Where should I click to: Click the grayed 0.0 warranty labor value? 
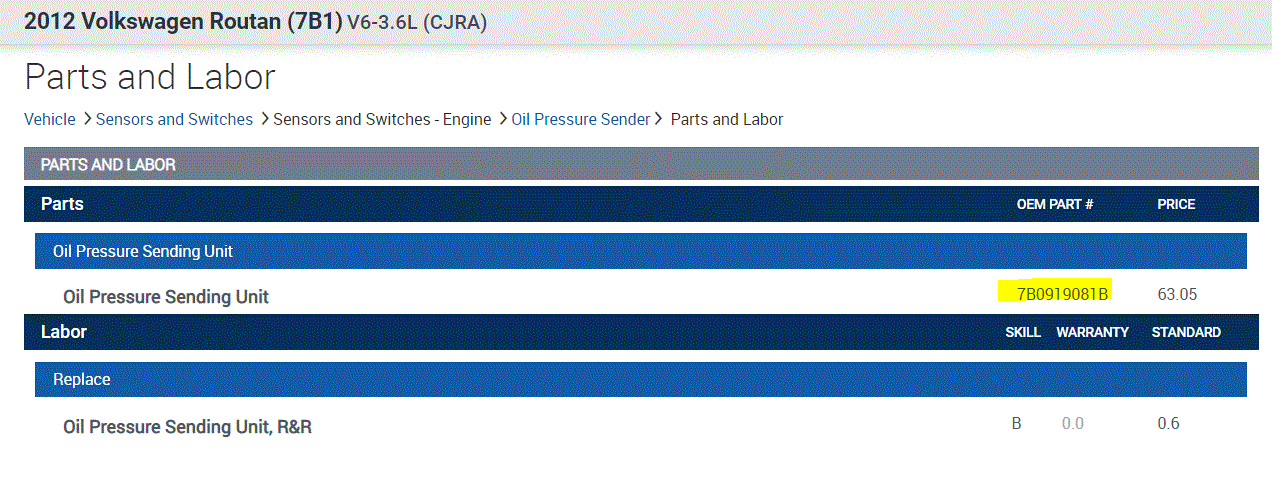tap(1072, 424)
